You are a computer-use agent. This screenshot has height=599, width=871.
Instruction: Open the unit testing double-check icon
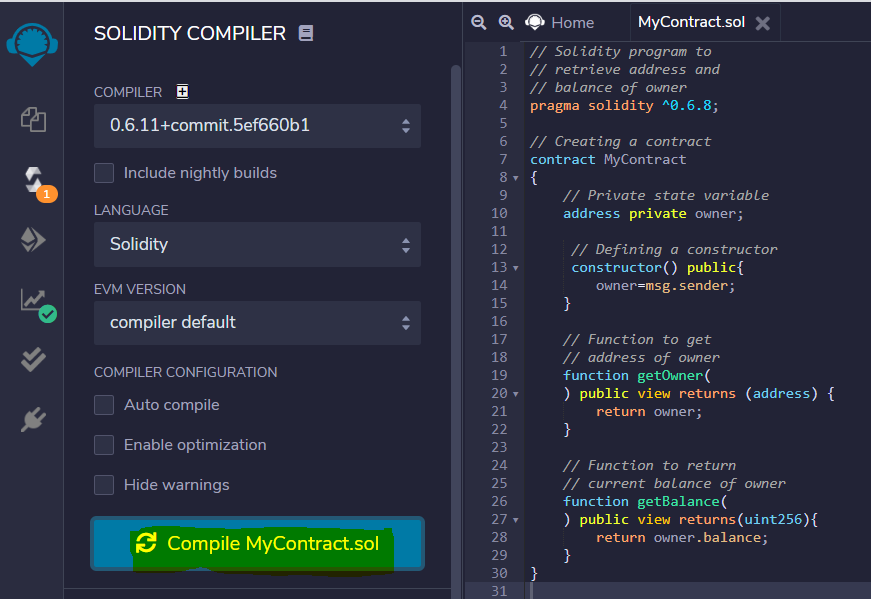(x=33, y=360)
